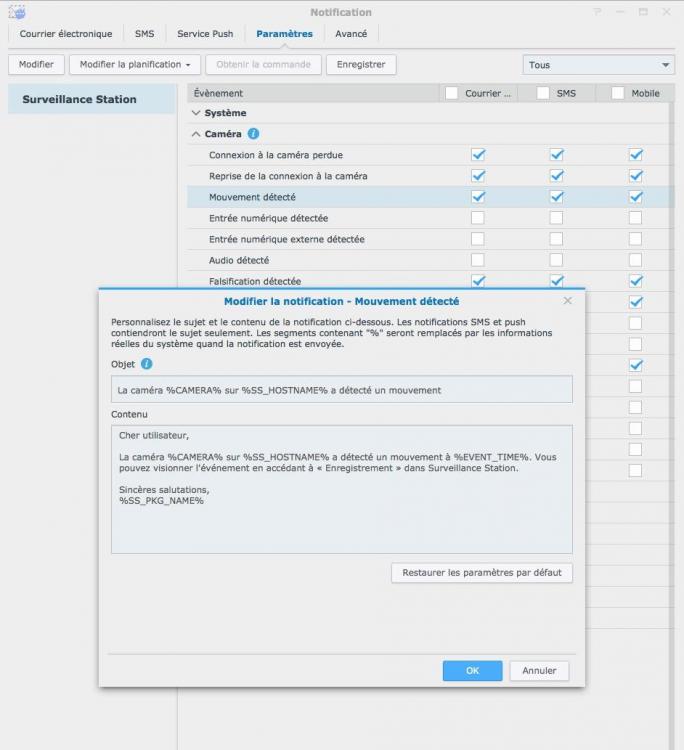Click Restaurer les paramètres par défaut
The width and height of the screenshot is (684, 750).
[482, 573]
